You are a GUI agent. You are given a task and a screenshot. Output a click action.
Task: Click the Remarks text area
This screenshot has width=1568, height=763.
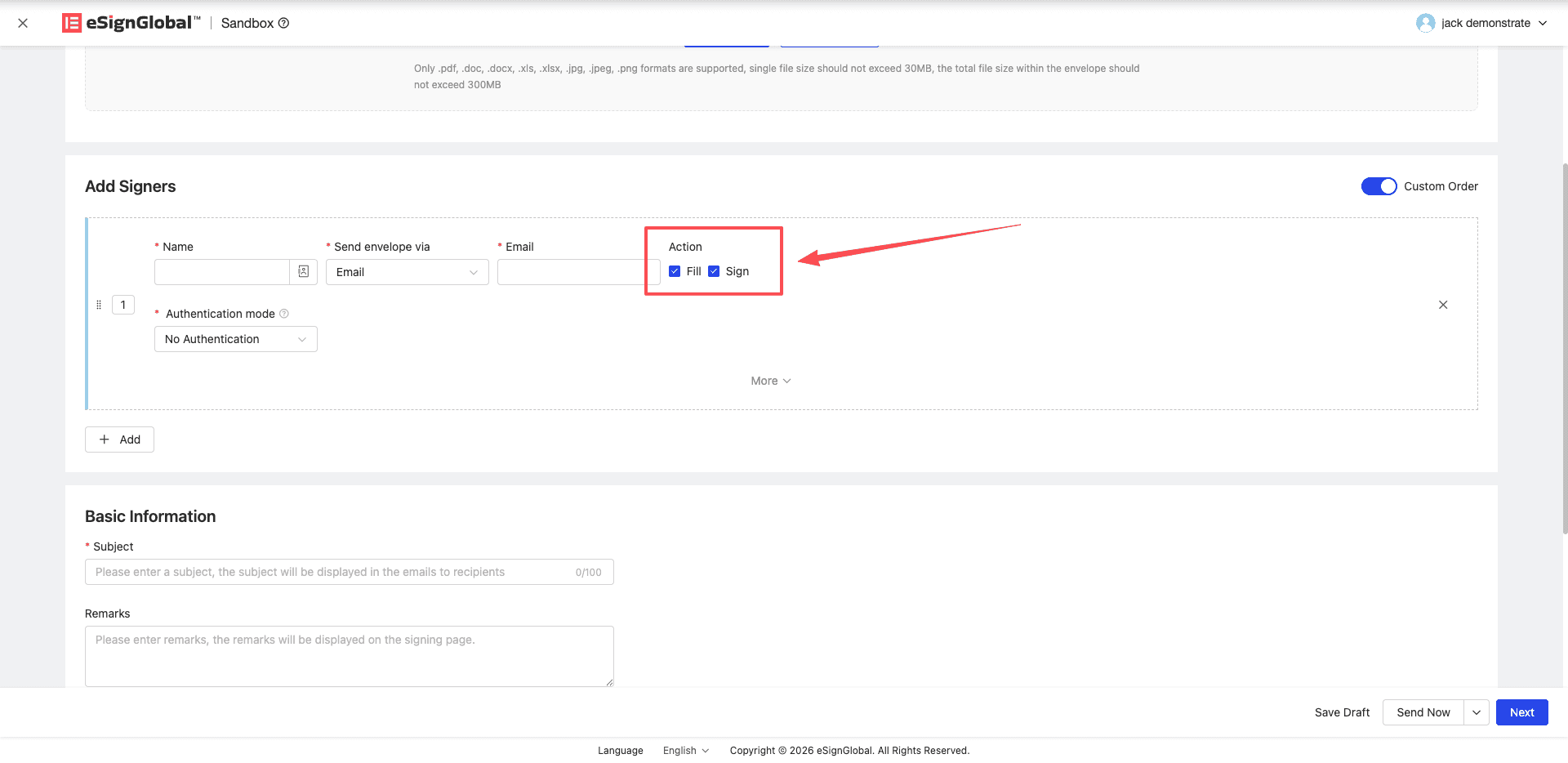pos(349,656)
